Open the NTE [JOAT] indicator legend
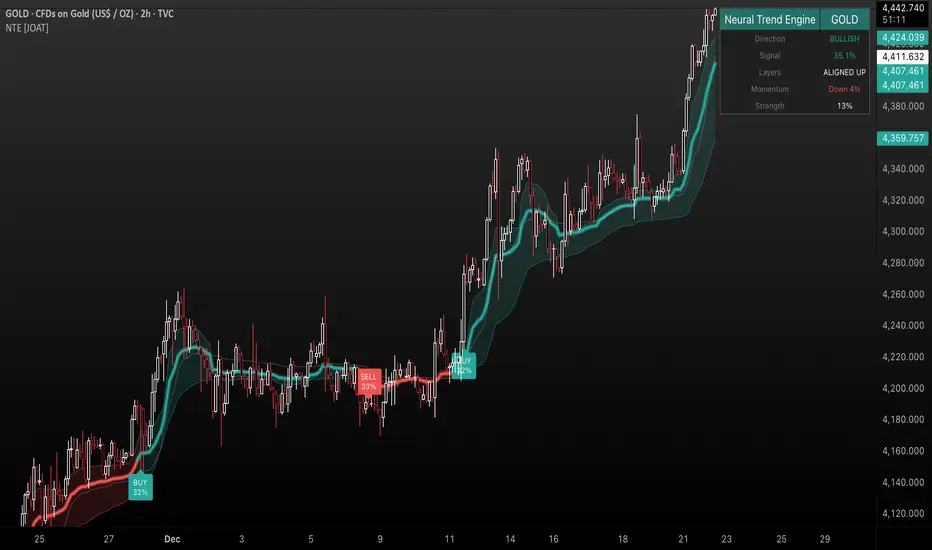This screenshot has width=932, height=550. pyautogui.click(x=27, y=28)
